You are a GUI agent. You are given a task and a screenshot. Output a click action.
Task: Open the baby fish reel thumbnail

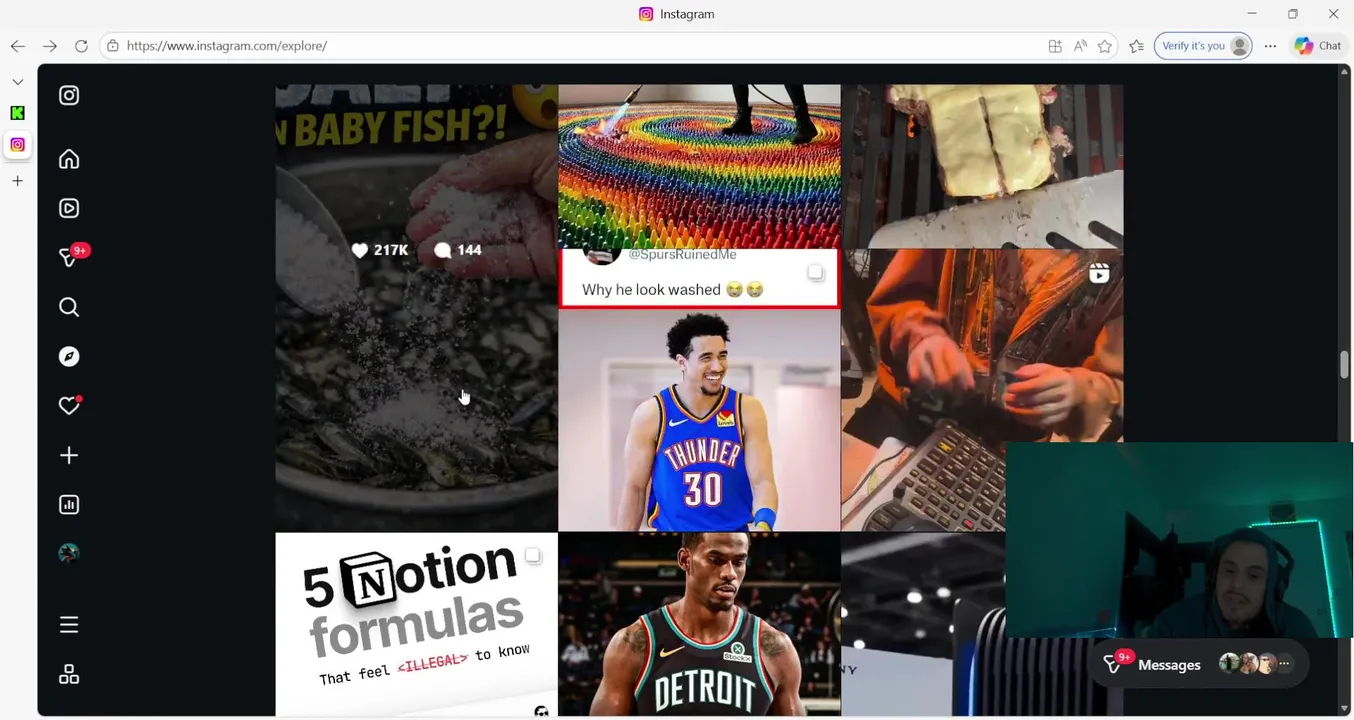coord(416,307)
